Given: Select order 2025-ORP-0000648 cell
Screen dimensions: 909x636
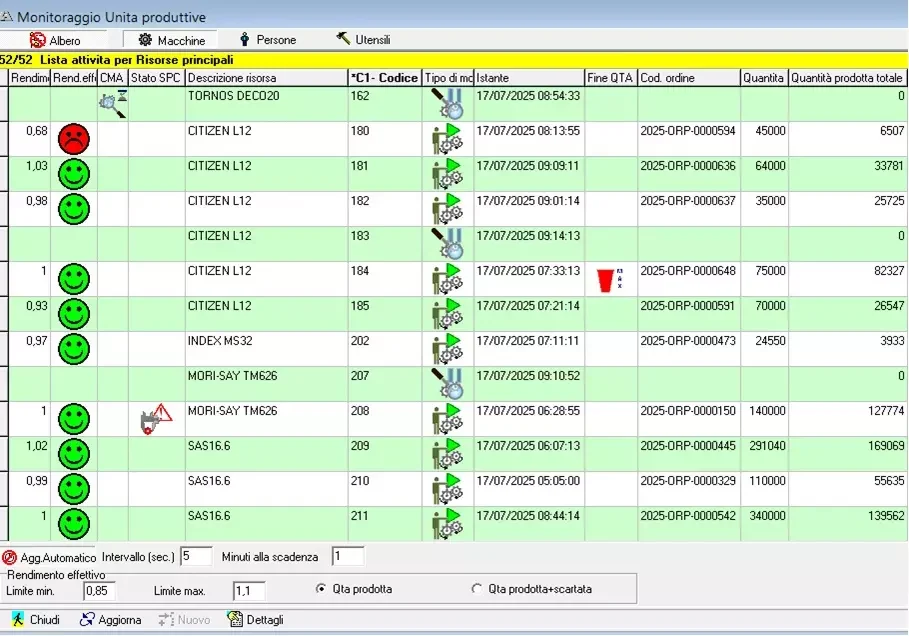Looking at the screenshot, I should (689, 279).
